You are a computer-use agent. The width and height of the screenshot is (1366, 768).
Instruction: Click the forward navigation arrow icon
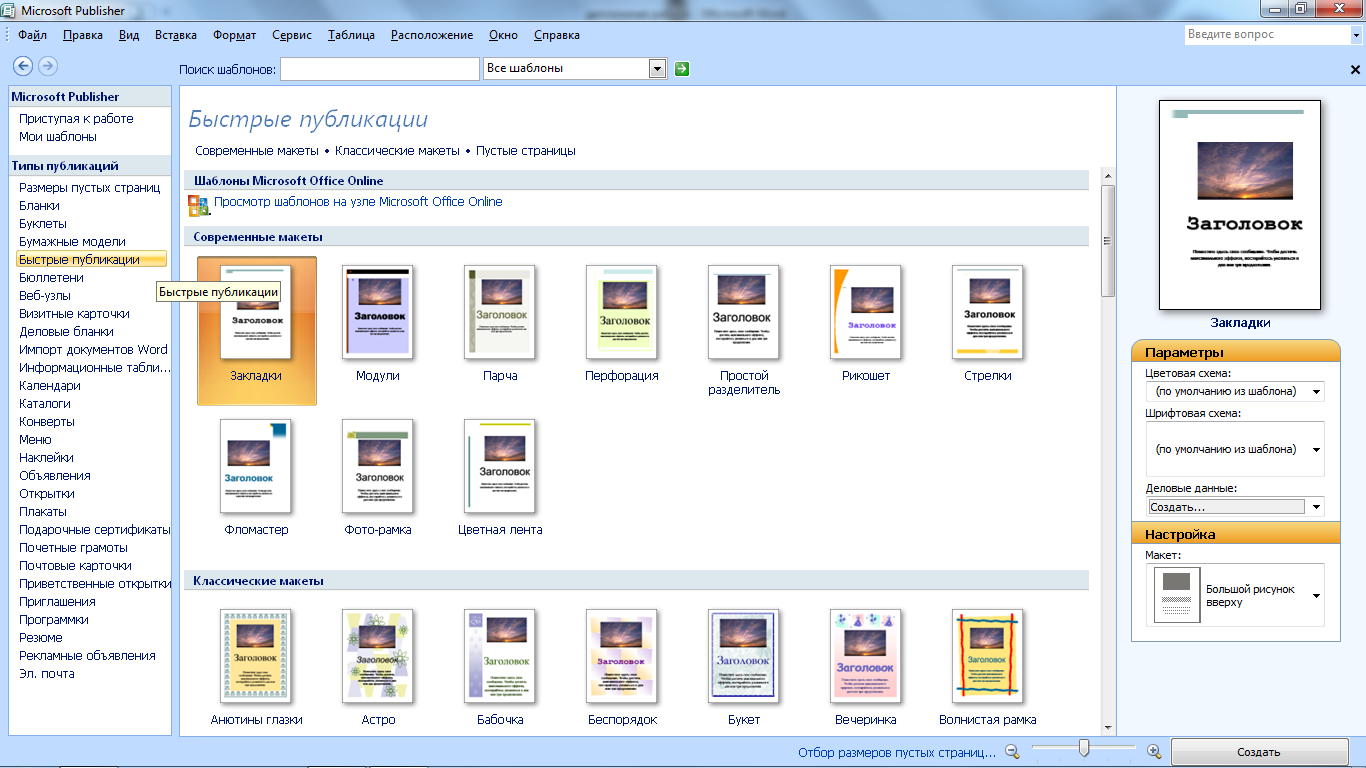tap(47, 66)
